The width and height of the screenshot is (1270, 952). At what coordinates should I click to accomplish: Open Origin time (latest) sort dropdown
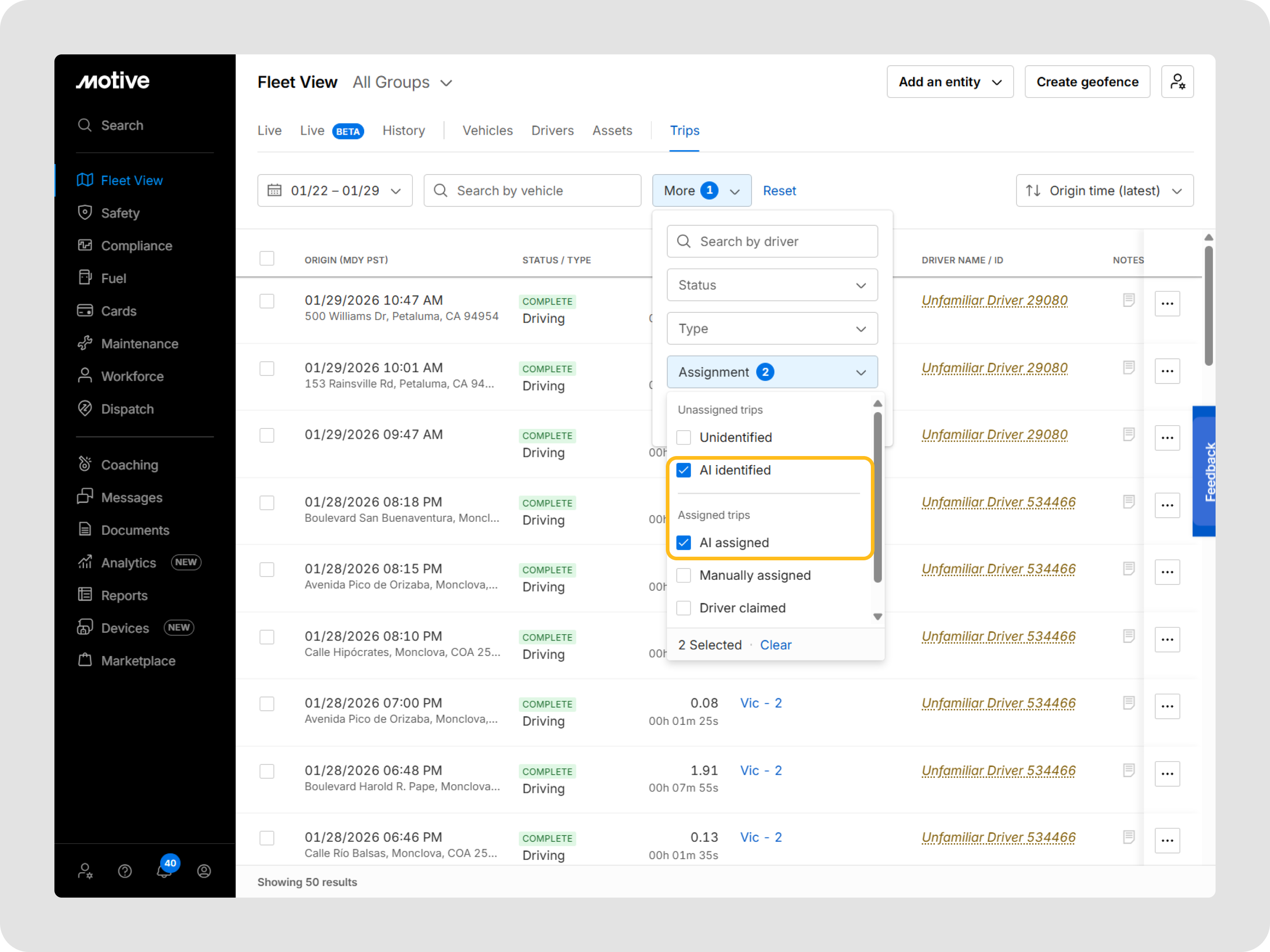[1104, 190]
